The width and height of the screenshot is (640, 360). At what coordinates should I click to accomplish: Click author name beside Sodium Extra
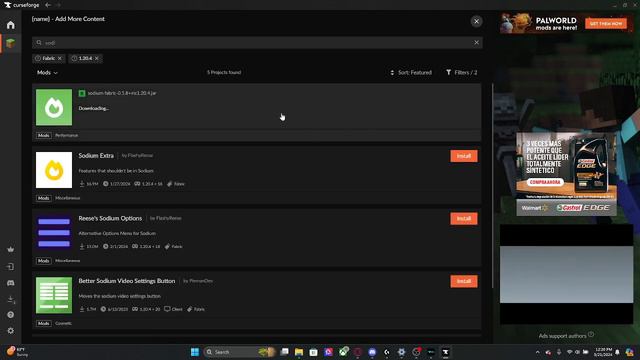[x=140, y=156]
